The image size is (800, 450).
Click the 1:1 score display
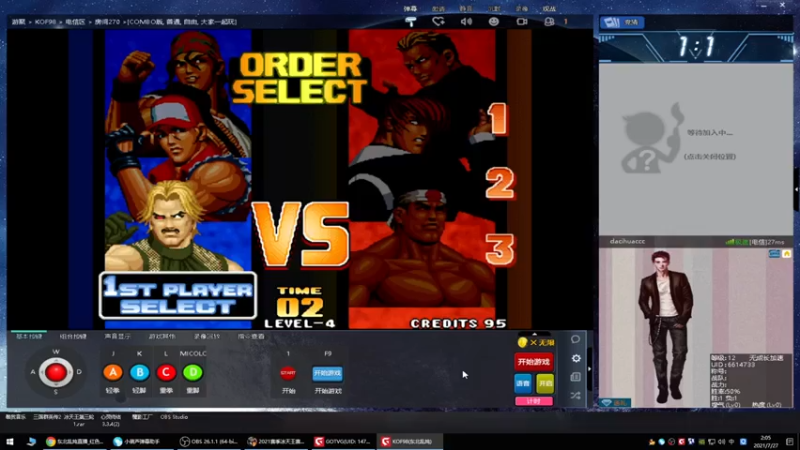[696, 47]
